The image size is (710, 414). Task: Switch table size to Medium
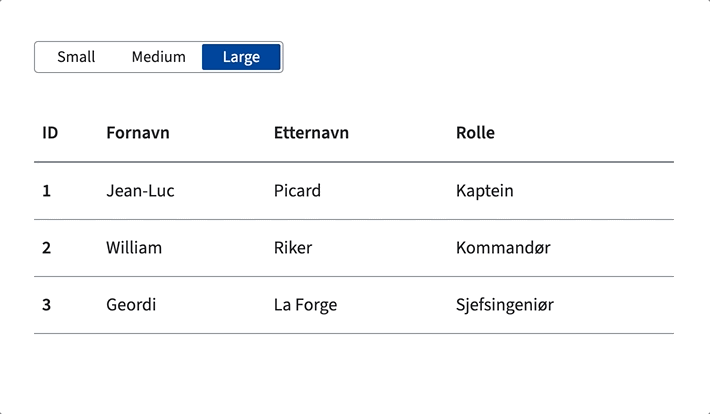pyautogui.click(x=158, y=57)
